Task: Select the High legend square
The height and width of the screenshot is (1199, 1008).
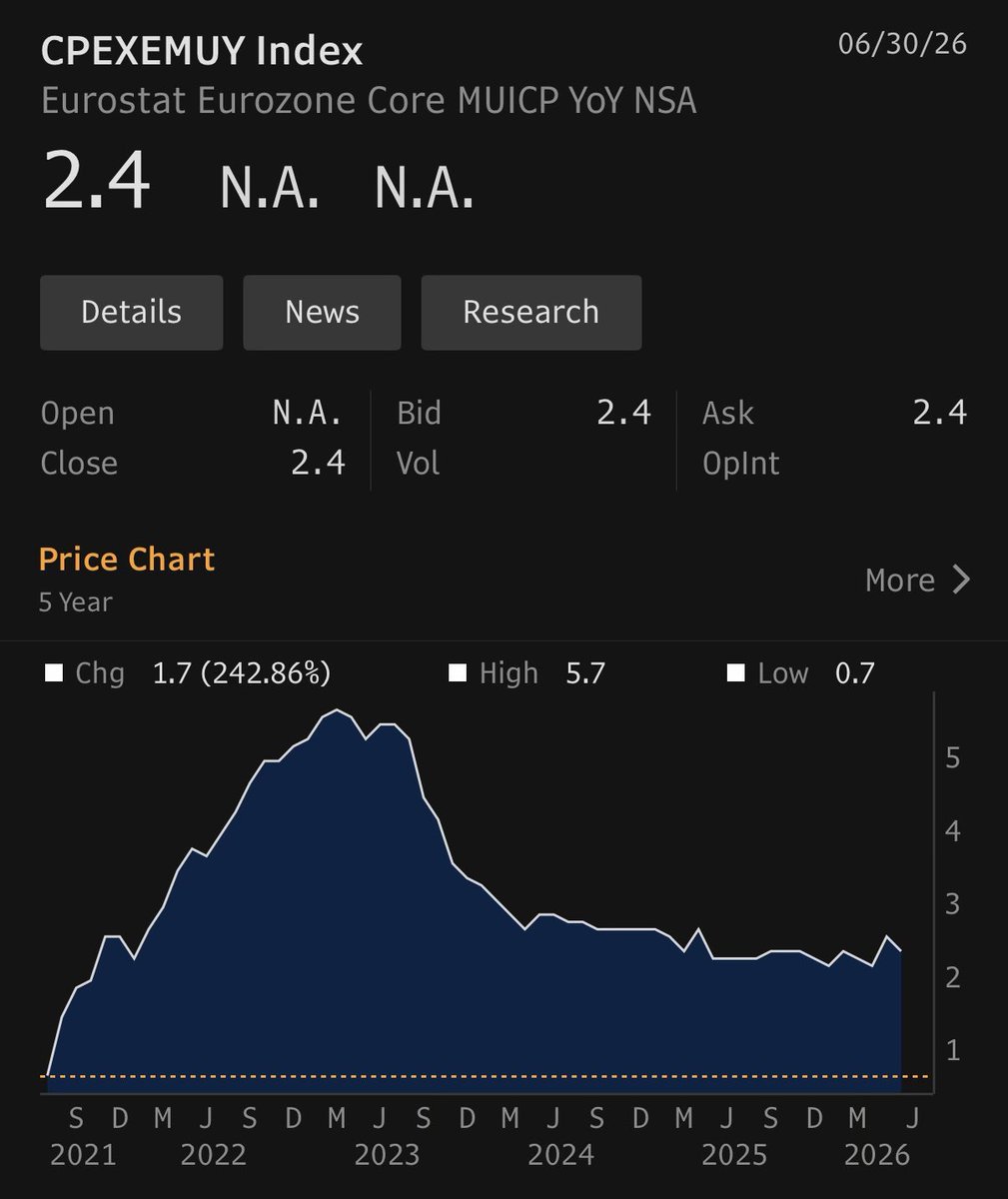Action: tap(458, 674)
